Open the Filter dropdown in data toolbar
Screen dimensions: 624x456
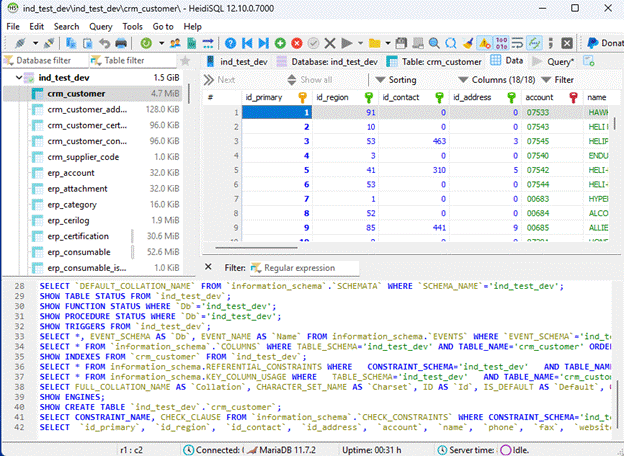tap(558, 80)
